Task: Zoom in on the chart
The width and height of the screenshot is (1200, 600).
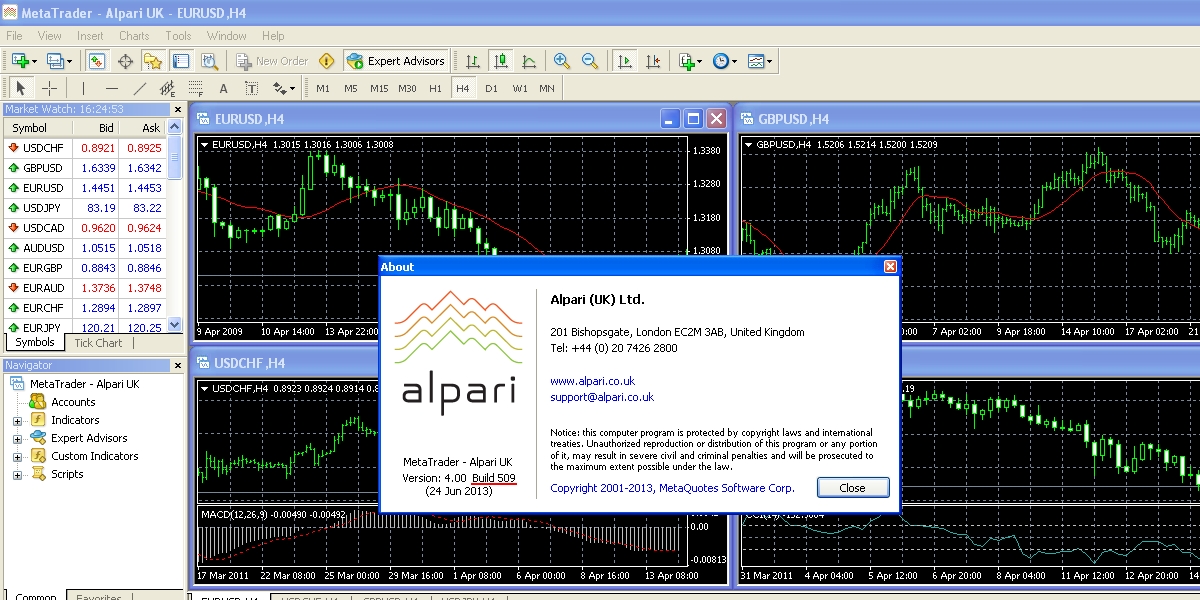Action: coord(562,61)
